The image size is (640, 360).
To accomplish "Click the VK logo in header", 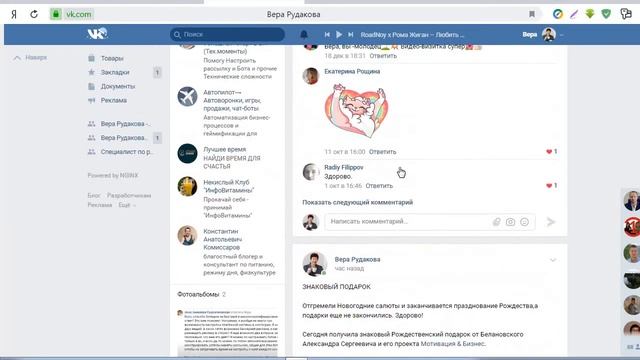I will pos(97,34).
